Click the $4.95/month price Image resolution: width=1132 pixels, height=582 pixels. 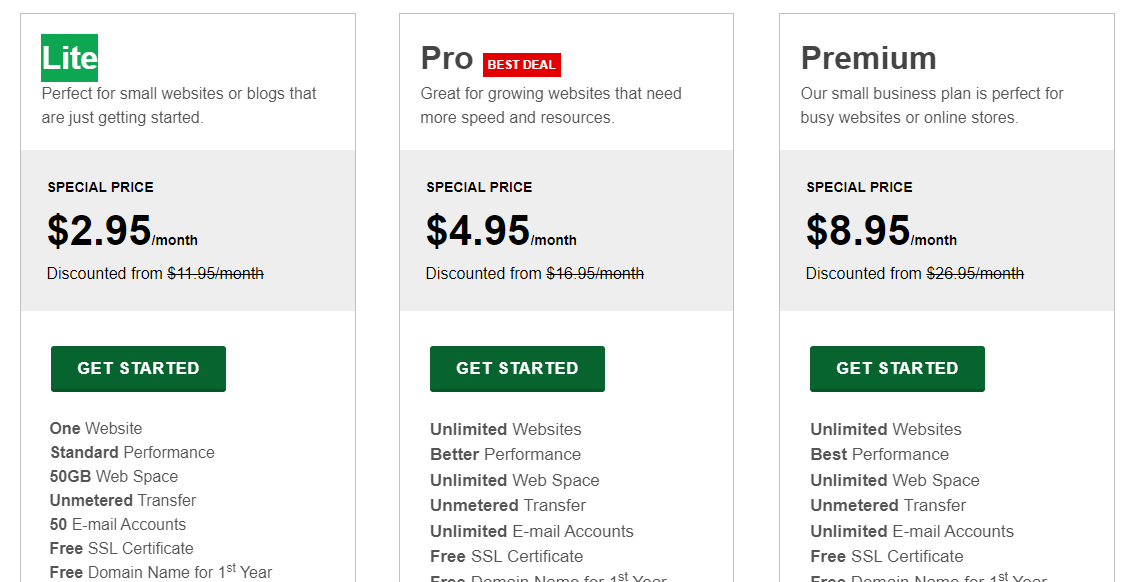[501, 231]
